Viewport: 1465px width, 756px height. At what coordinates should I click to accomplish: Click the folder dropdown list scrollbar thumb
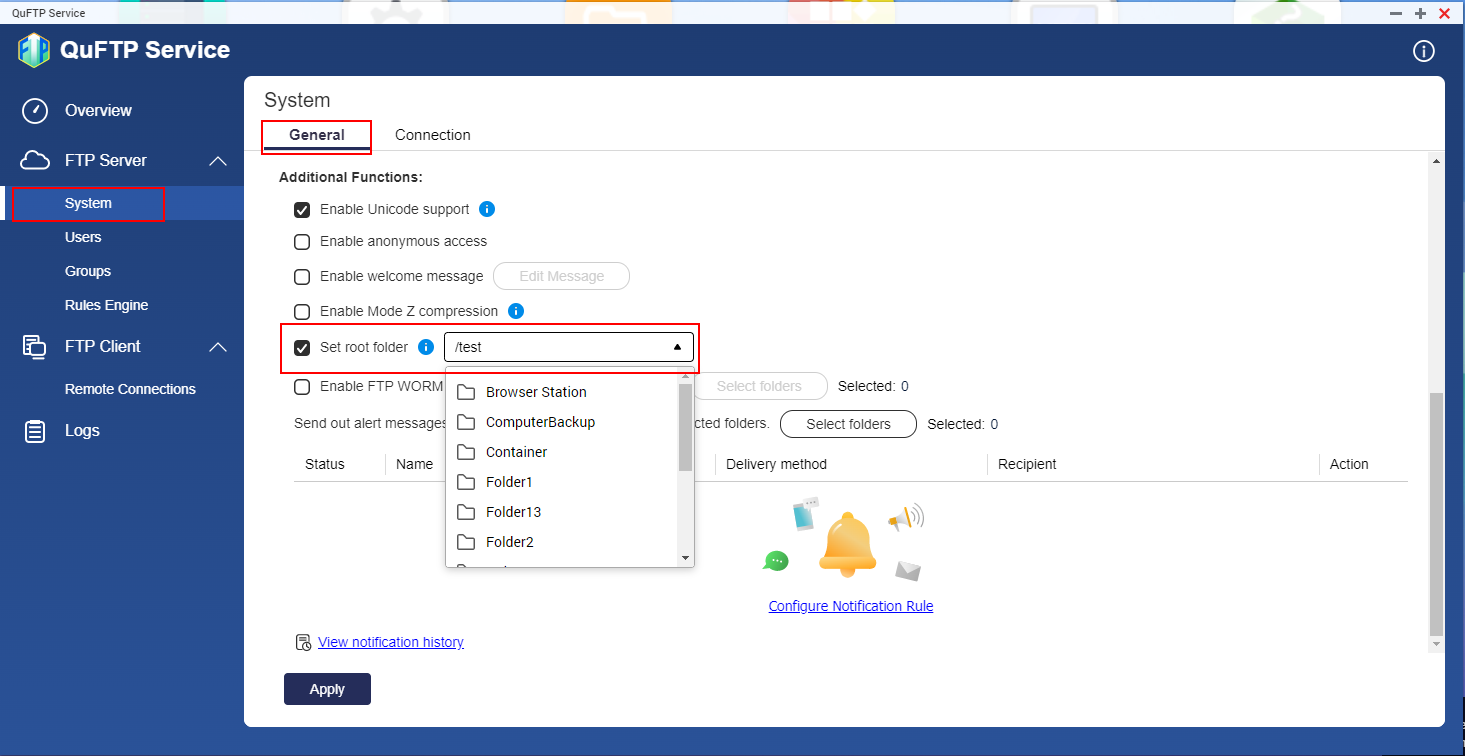pos(685,427)
